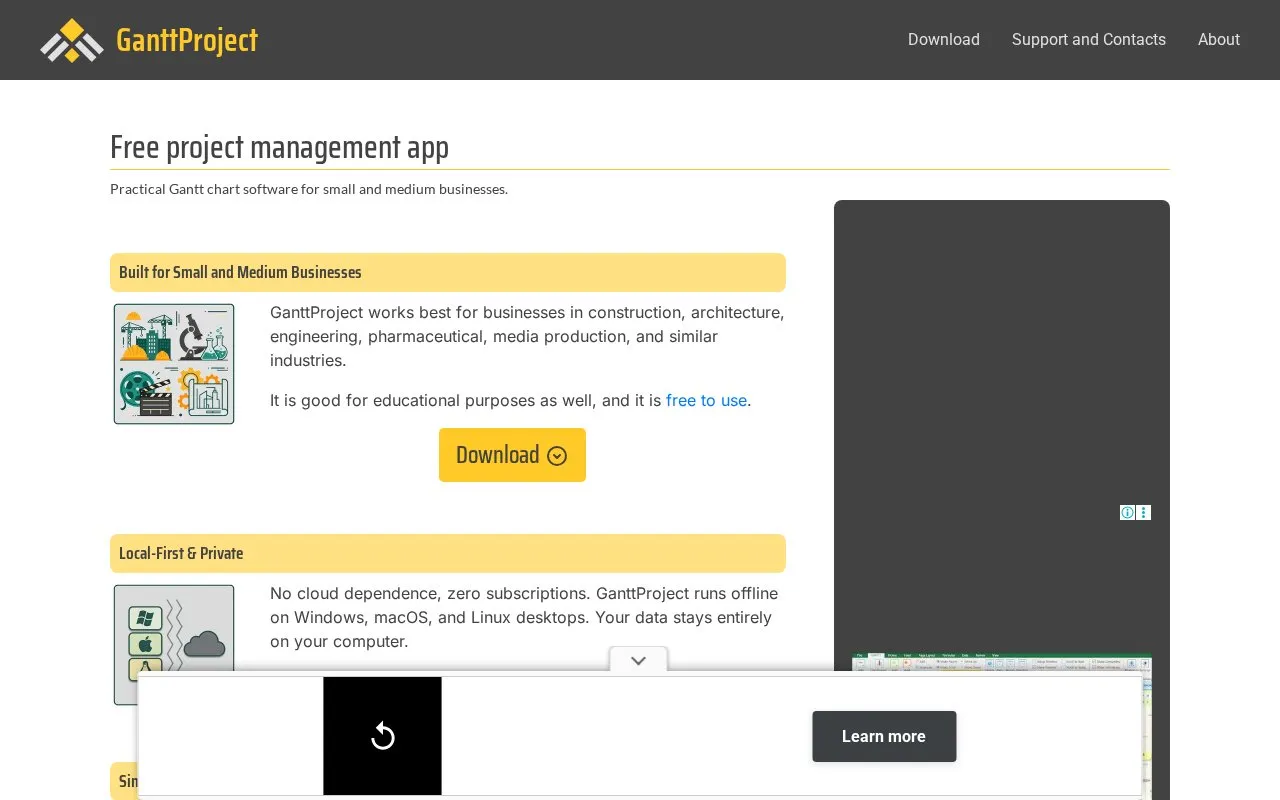Open the Download menu in the header

tap(944, 40)
